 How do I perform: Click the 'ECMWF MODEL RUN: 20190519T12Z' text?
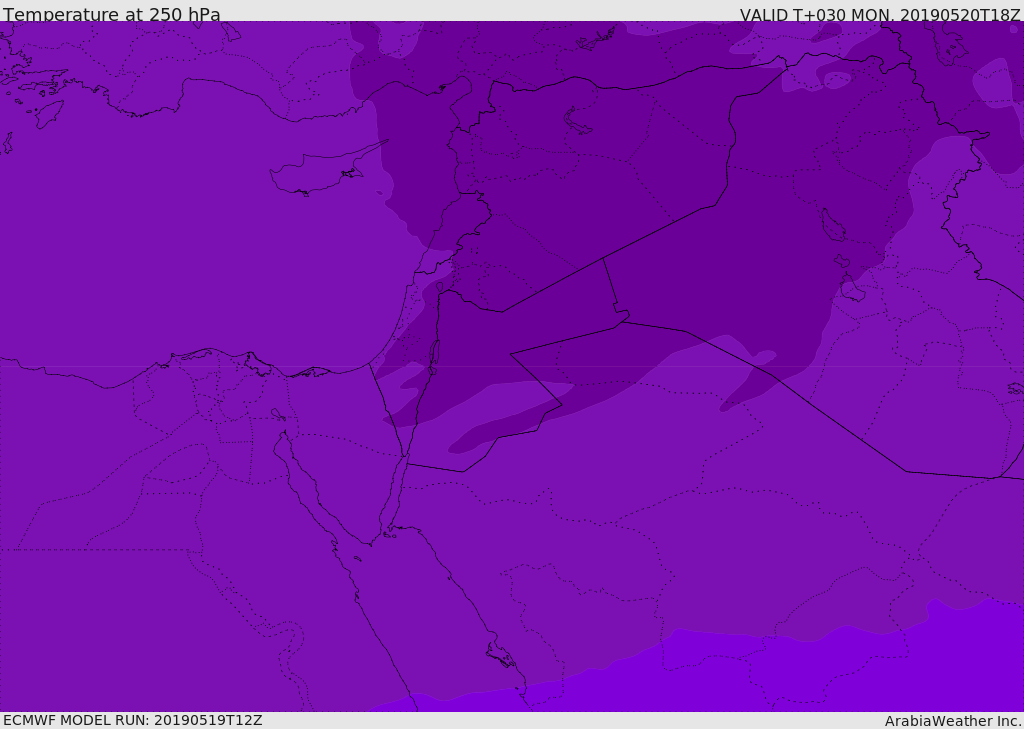pos(133,720)
